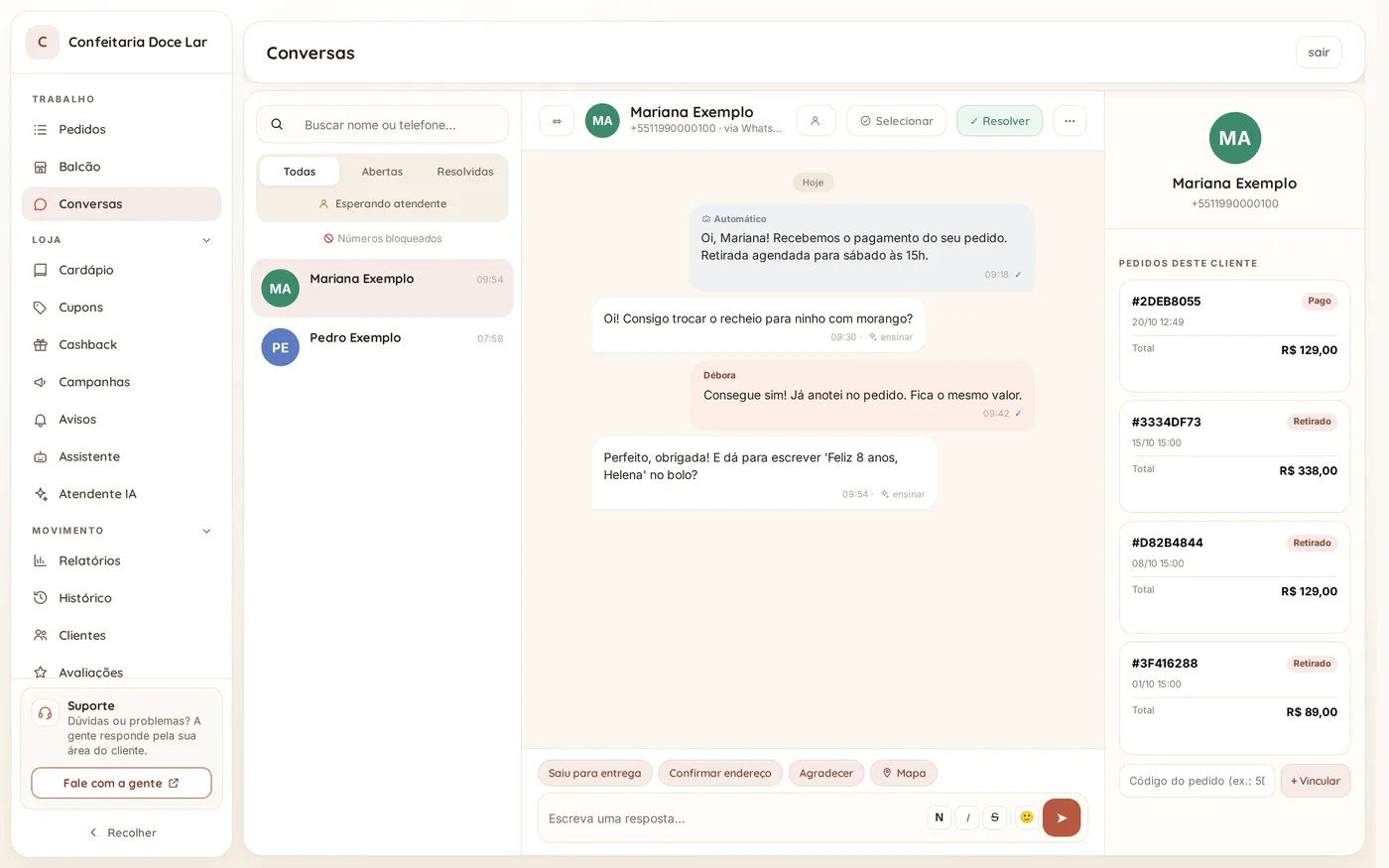Open the emoji picker
Image resolution: width=1389 pixels, height=868 pixels.
(1027, 817)
